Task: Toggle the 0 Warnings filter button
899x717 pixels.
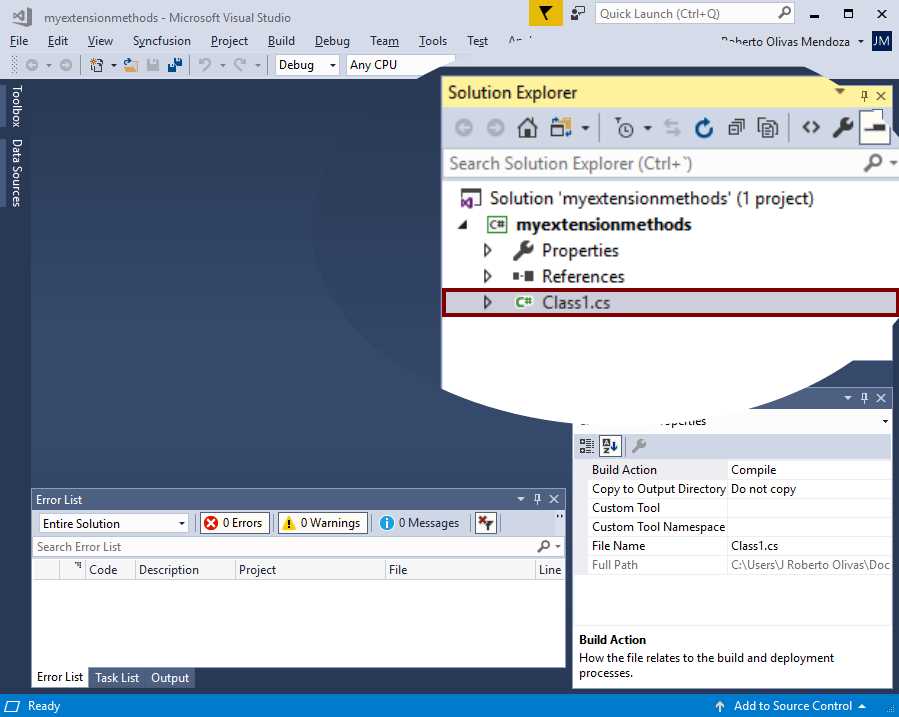Action: click(x=322, y=522)
